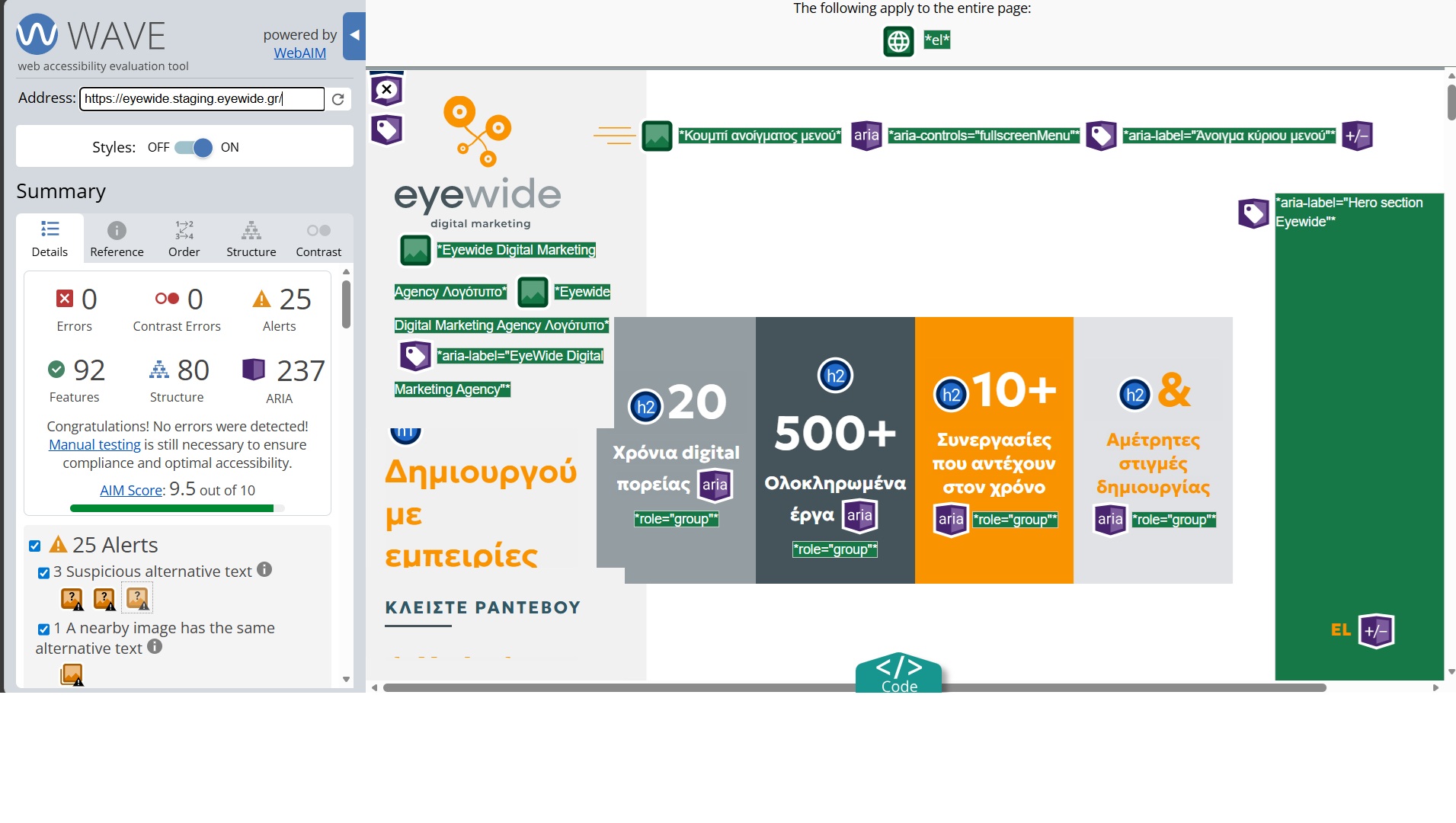This screenshot has height=823, width=1456.
Task: Switch to the Structure tab
Action: (251, 239)
